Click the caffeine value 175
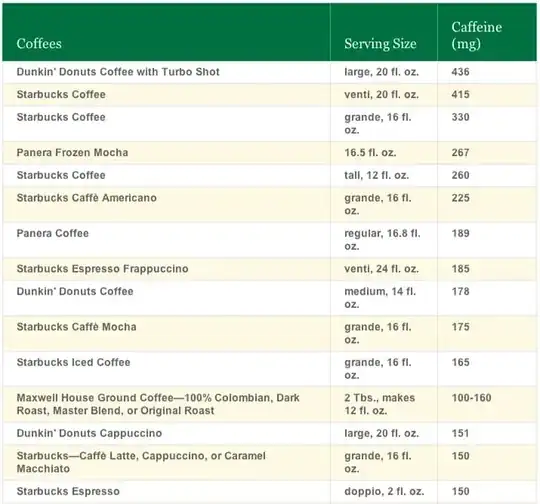540x504 pixels. tap(460, 327)
